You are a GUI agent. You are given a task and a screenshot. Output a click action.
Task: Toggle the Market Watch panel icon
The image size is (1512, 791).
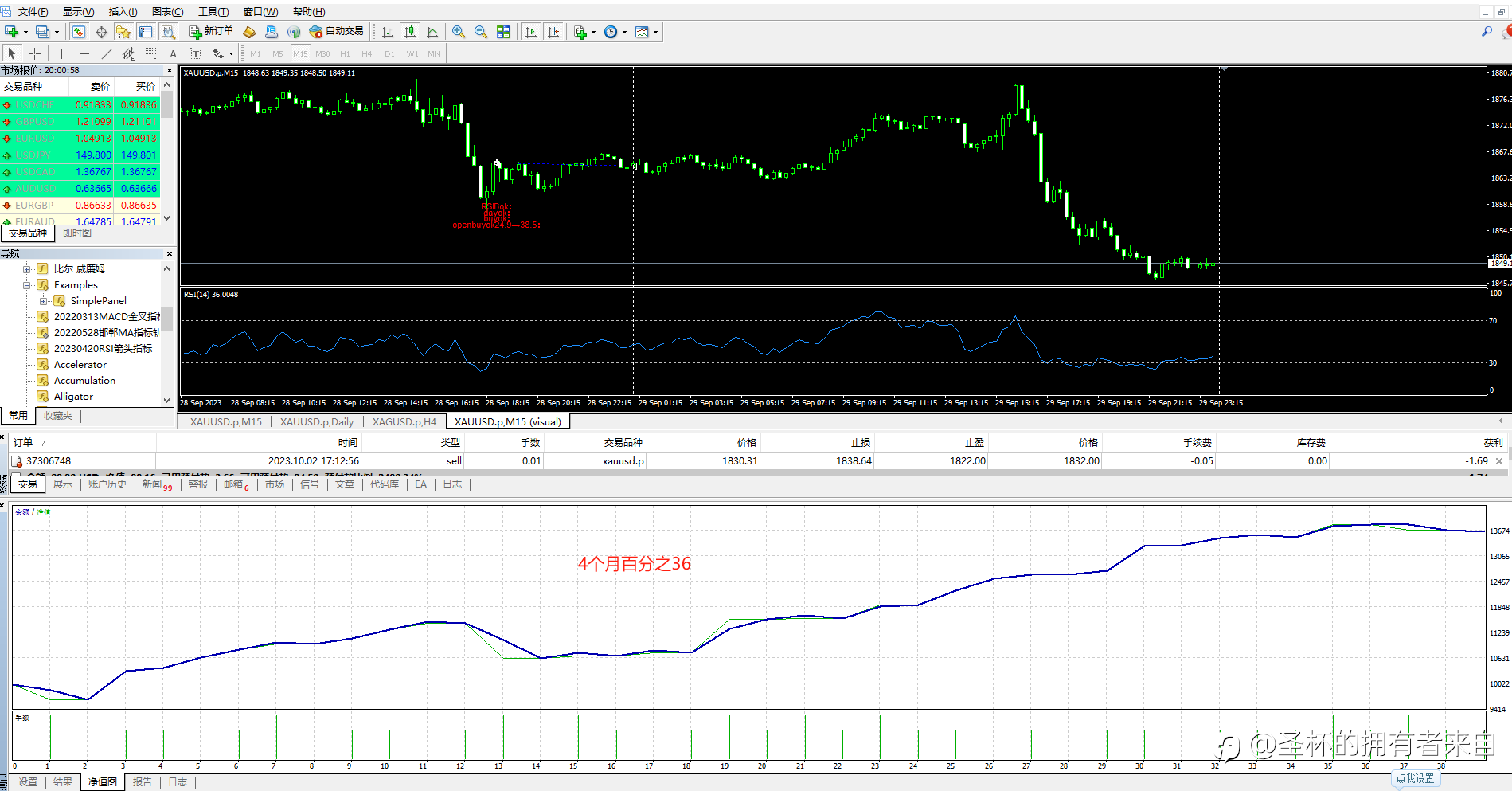coord(79,32)
